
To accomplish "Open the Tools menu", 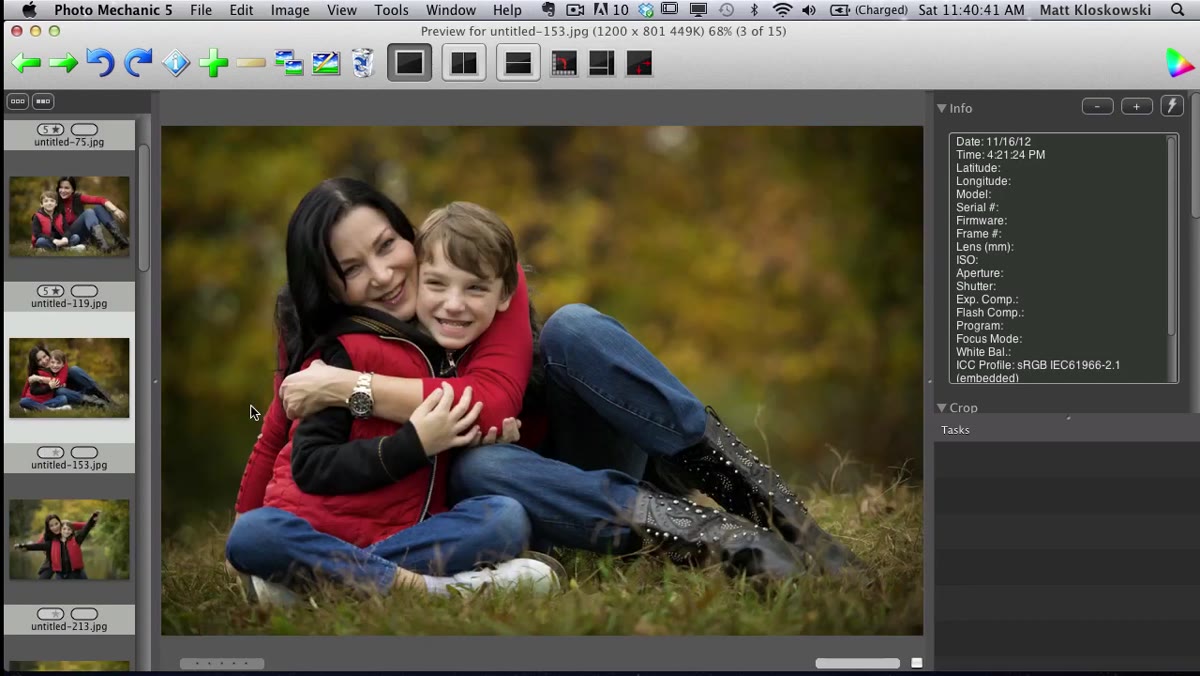I will point(391,10).
